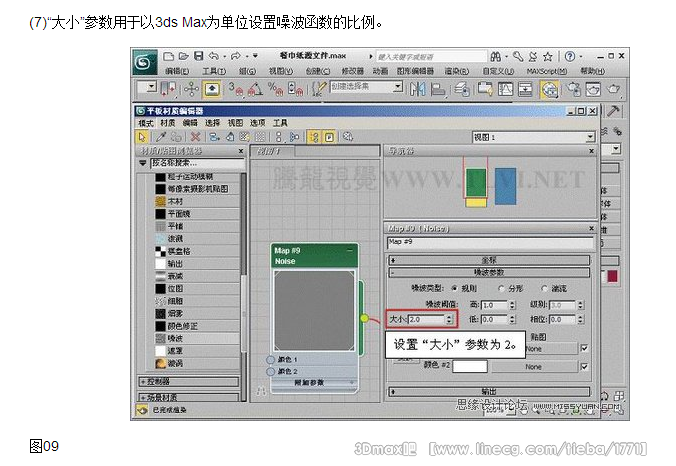Image resolution: width=676 pixels, height=466 pixels.
Task: Click the help question mark icon
Action: [570, 56]
